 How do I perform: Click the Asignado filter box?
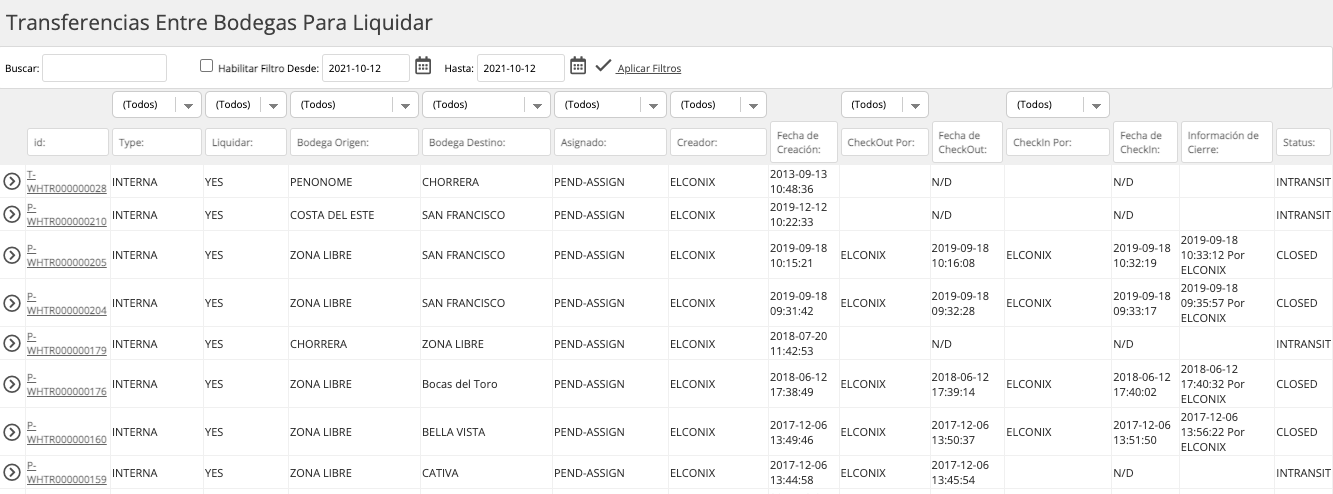point(610,142)
